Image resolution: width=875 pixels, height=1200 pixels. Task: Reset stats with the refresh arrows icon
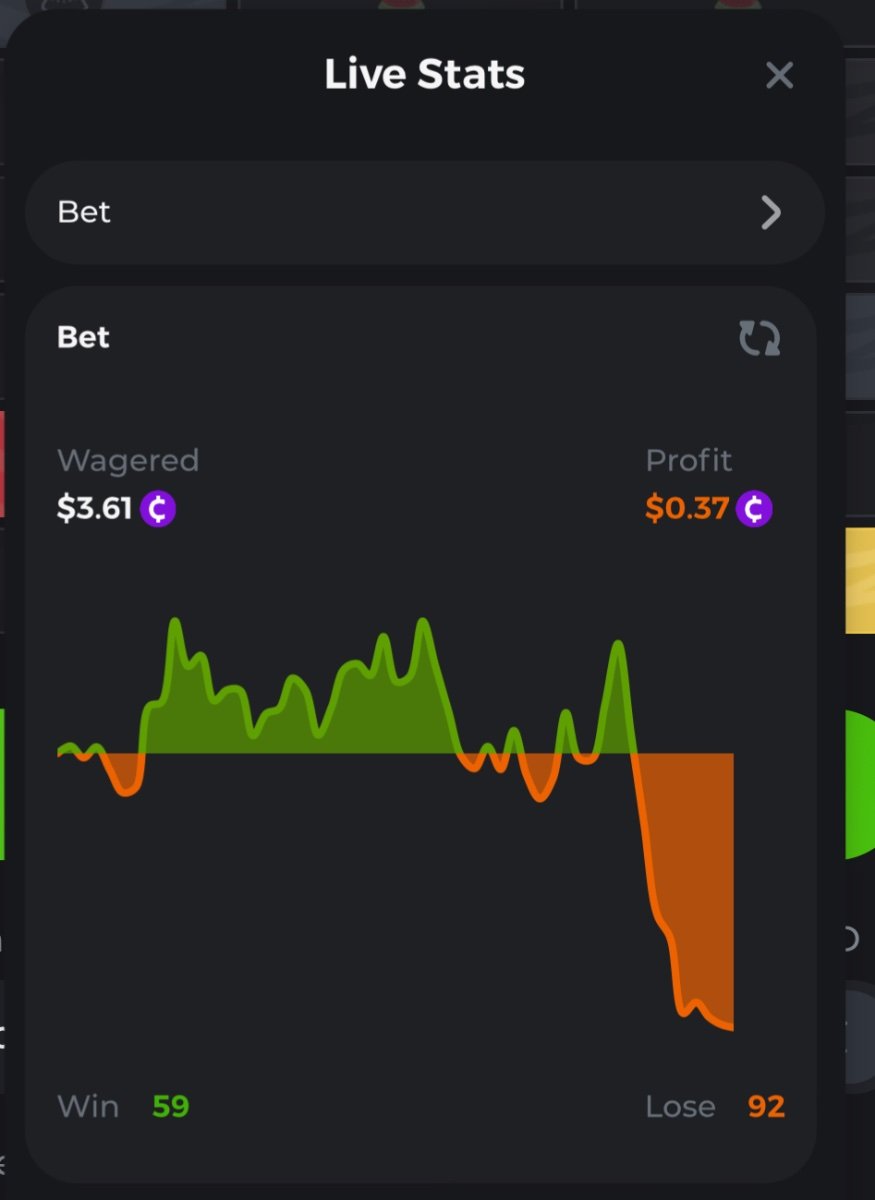[x=760, y=339]
